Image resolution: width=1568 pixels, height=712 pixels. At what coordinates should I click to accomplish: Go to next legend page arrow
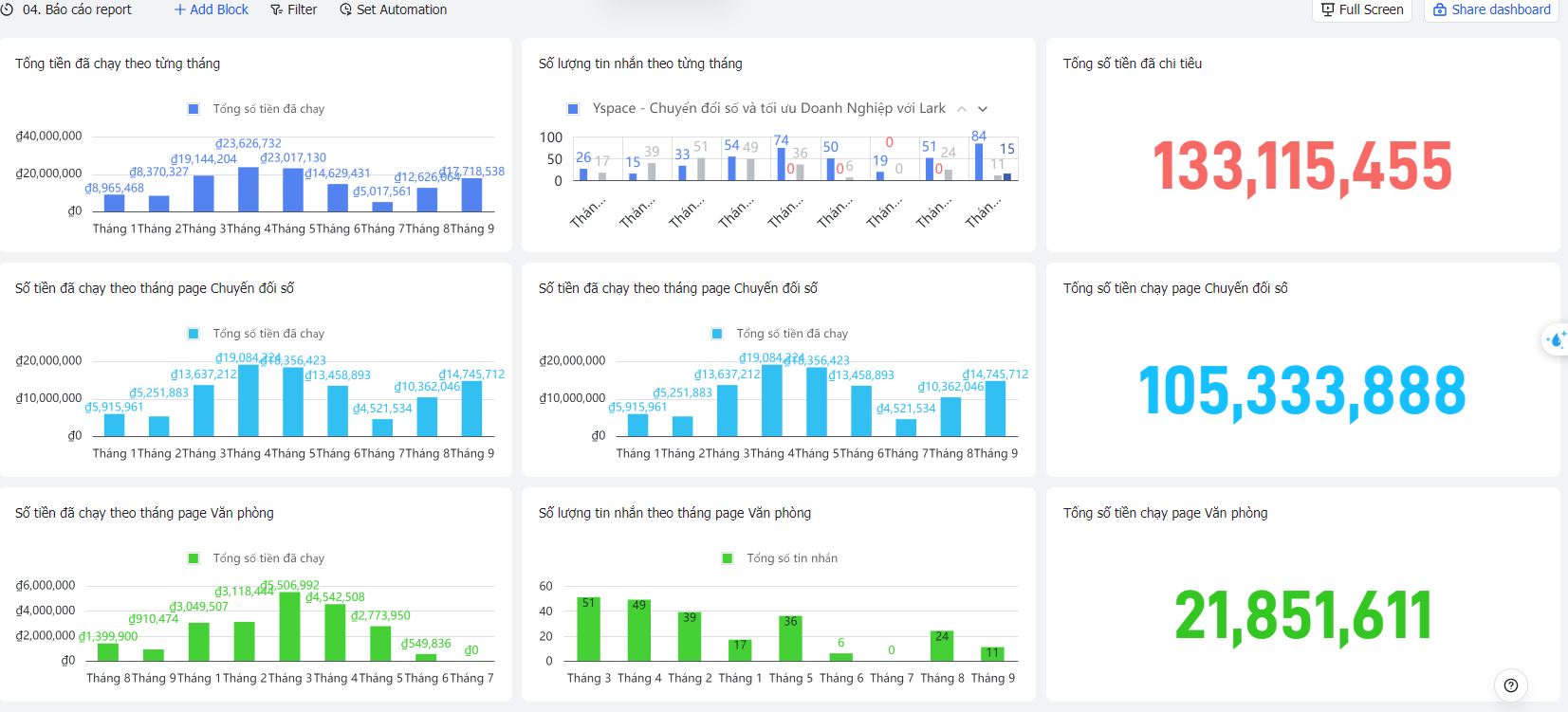983,109
